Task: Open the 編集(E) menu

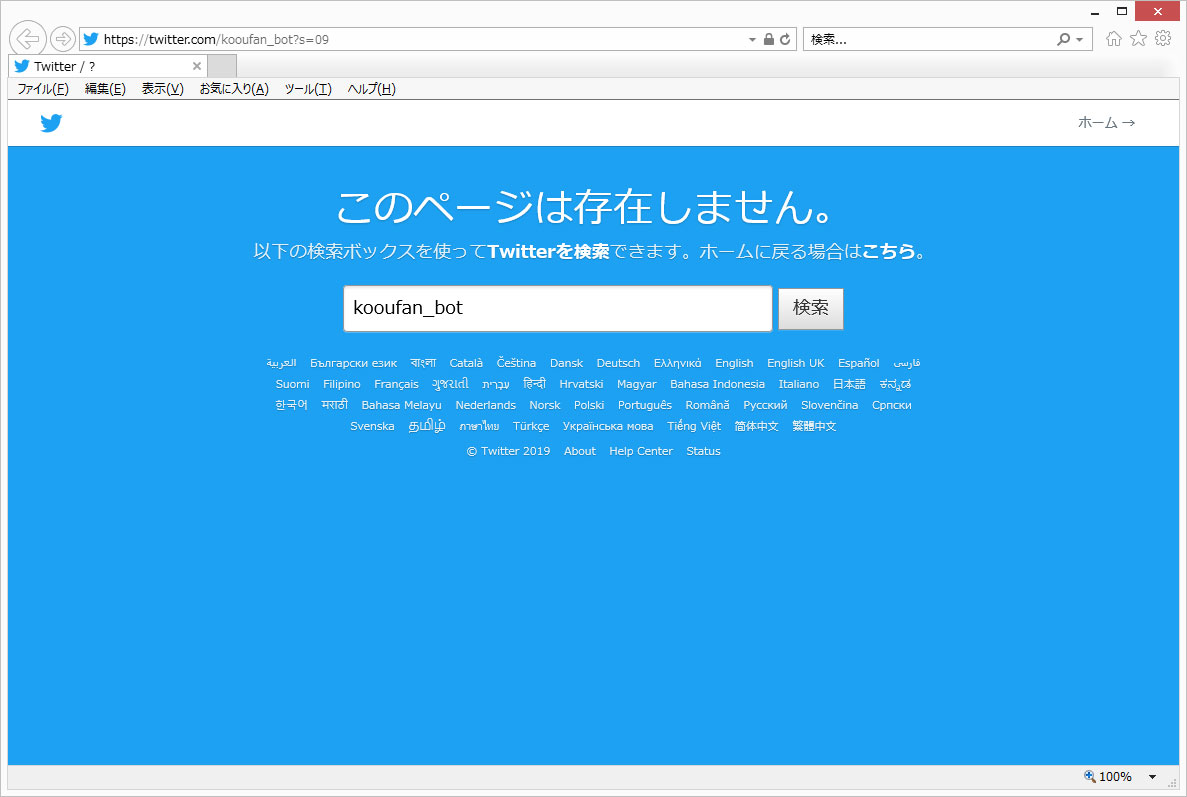Action: 105,89
